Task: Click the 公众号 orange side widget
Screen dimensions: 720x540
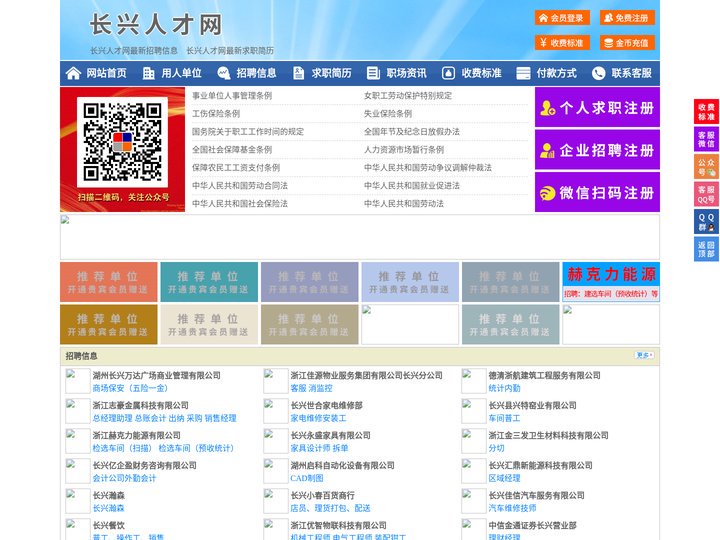Action: coord(706,167)
